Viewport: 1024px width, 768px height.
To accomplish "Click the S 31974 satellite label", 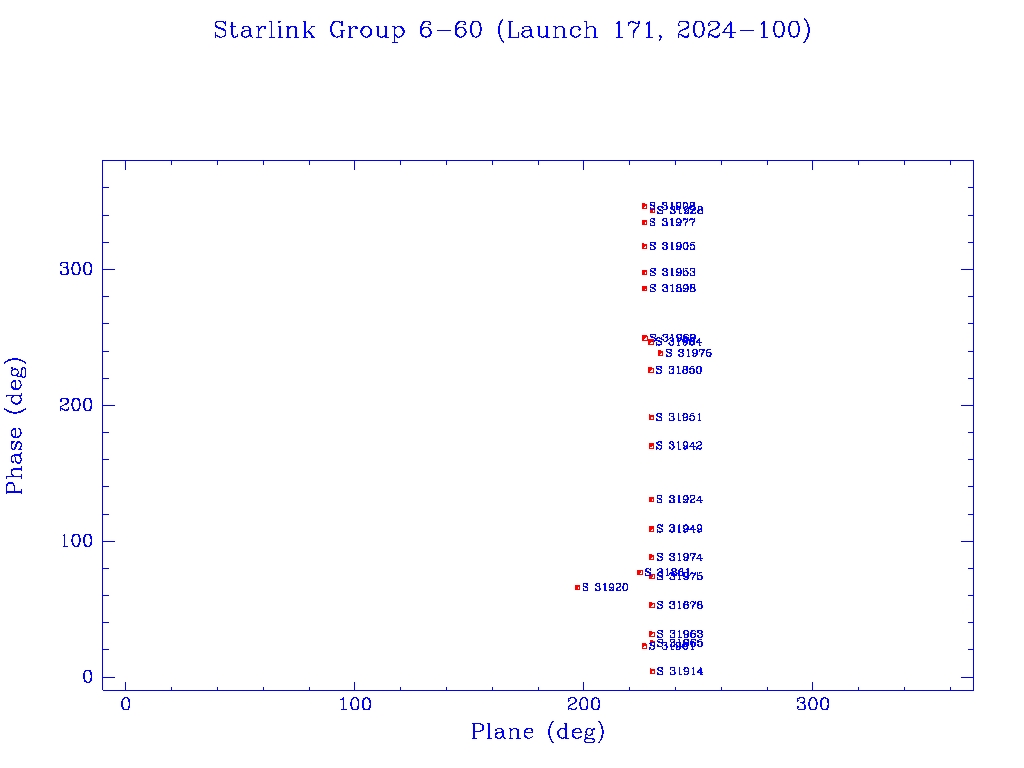I will (x=679, y=558).
